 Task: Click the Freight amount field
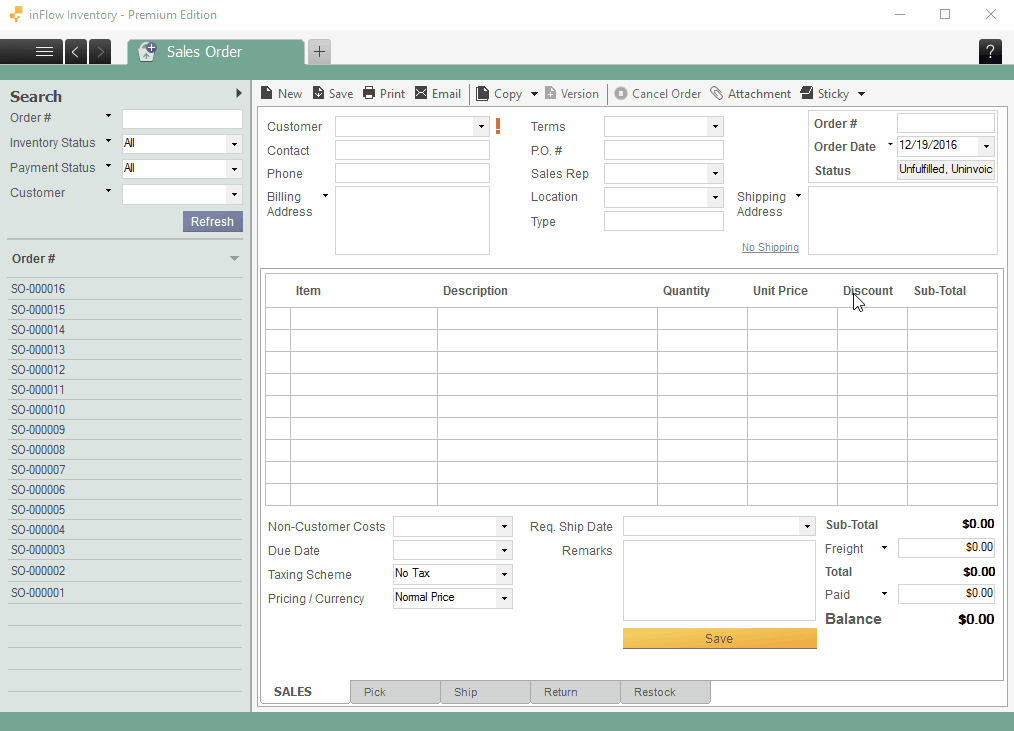click(x=946, y=547)
